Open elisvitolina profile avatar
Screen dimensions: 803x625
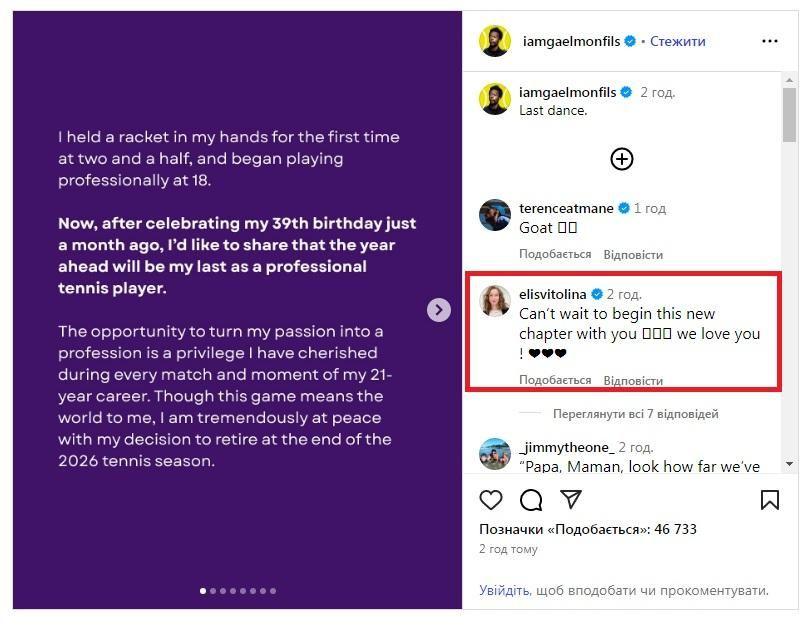click(x=495, y=301)
